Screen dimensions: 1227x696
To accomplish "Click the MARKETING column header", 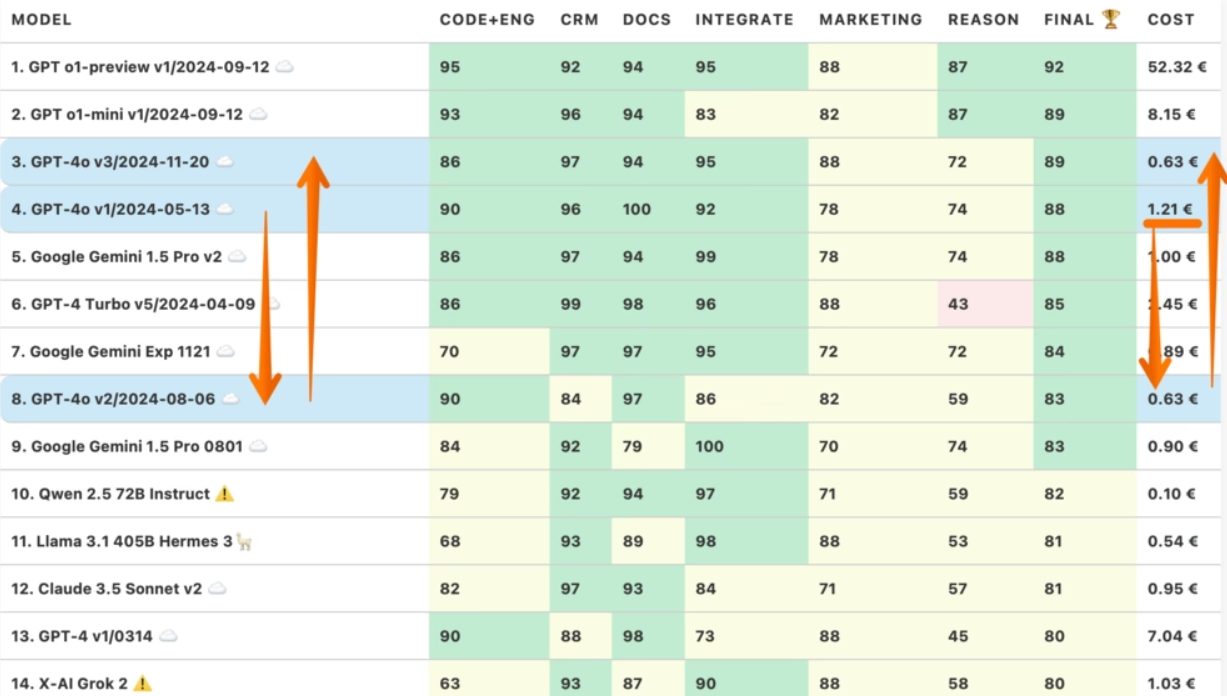I will (871, 20).
